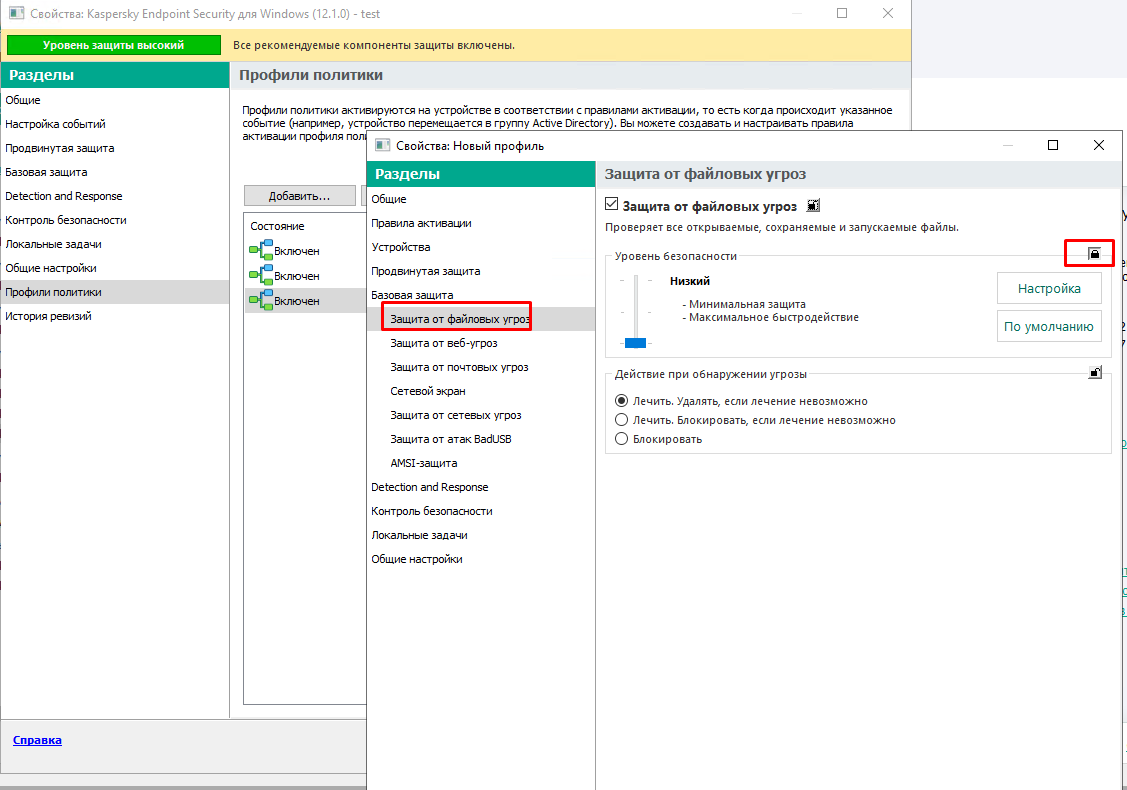Close the Новый профиль window
This screenshot has height=790, width=1127.
(x=1098, y=145)
